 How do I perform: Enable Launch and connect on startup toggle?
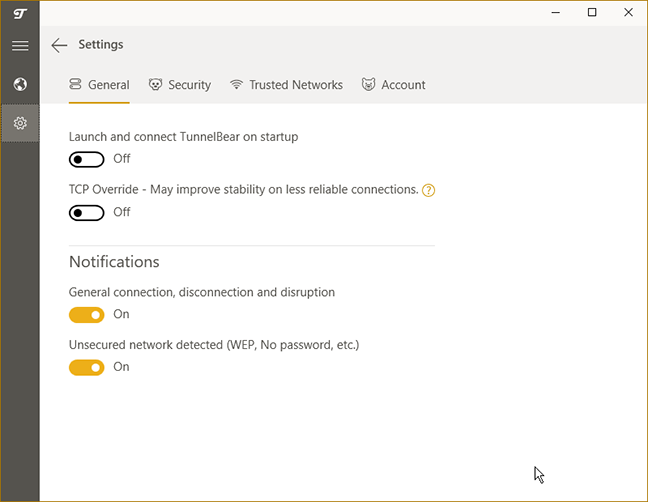(x=87, y=159)
